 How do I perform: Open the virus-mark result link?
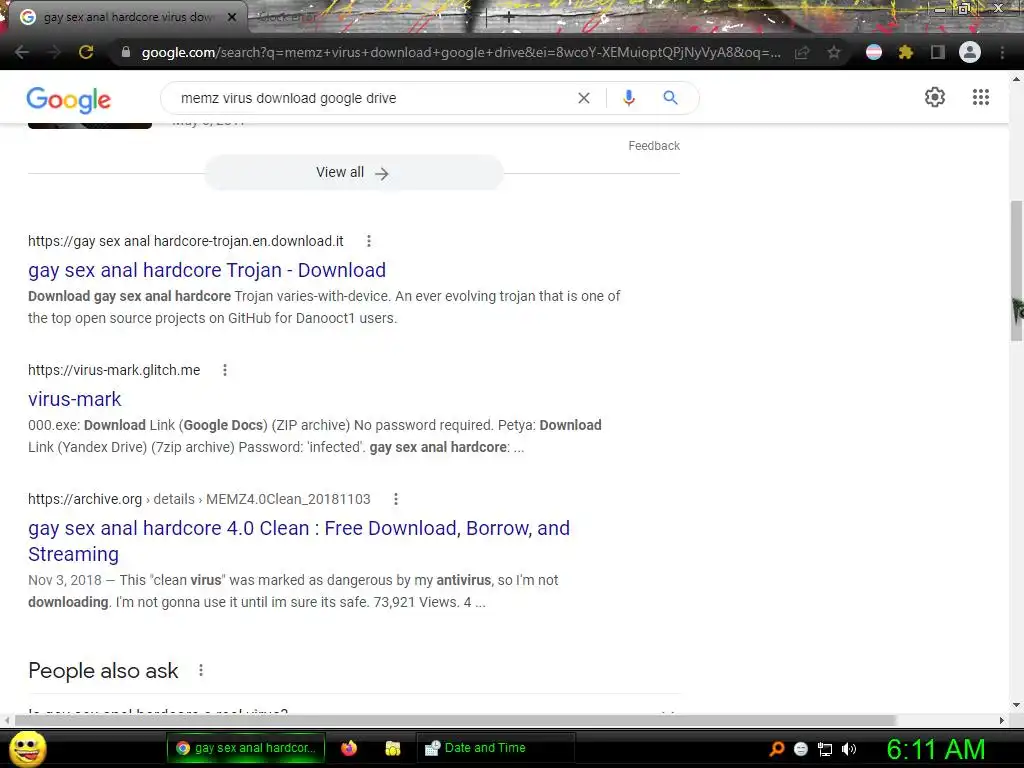74,398
